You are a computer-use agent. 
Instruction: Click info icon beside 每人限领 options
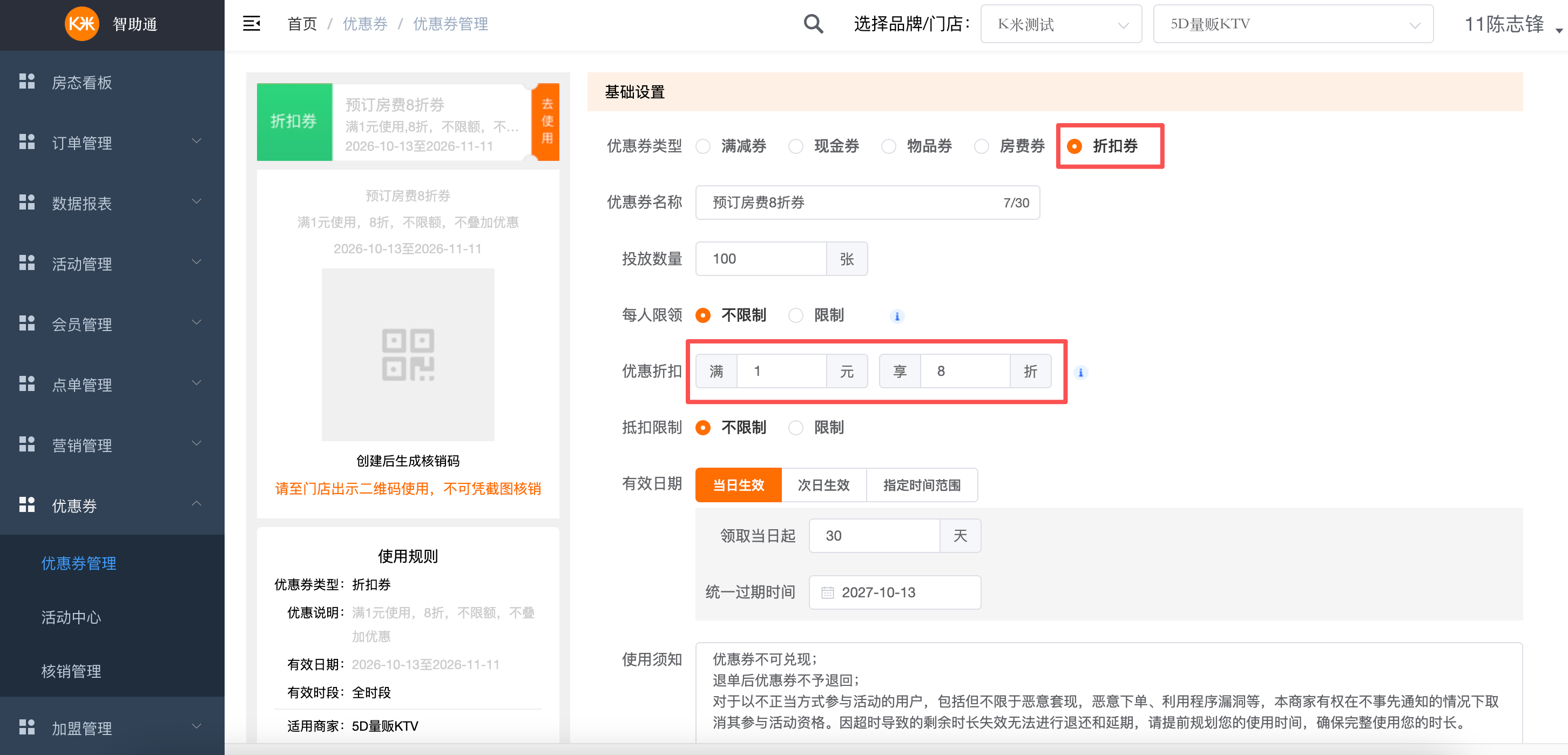coord(897,316)
